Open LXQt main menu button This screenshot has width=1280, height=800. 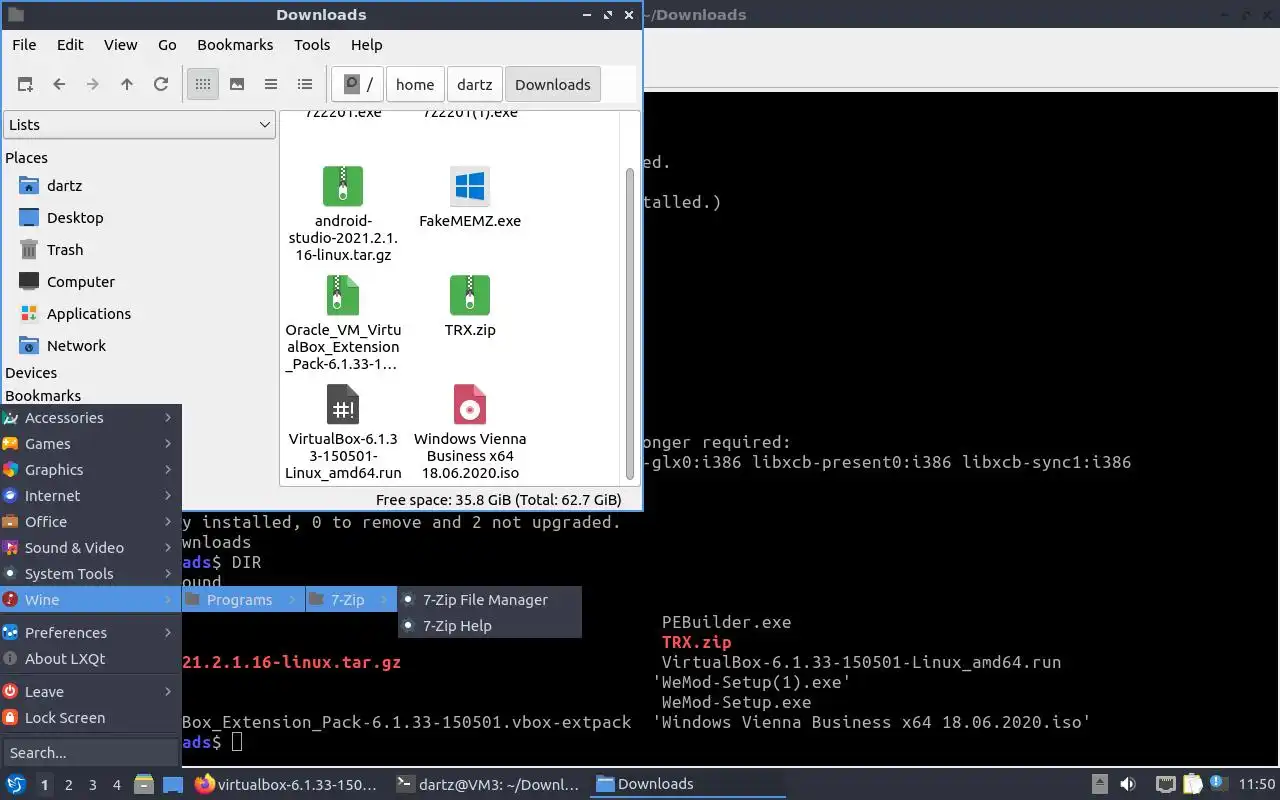point(16,785)
